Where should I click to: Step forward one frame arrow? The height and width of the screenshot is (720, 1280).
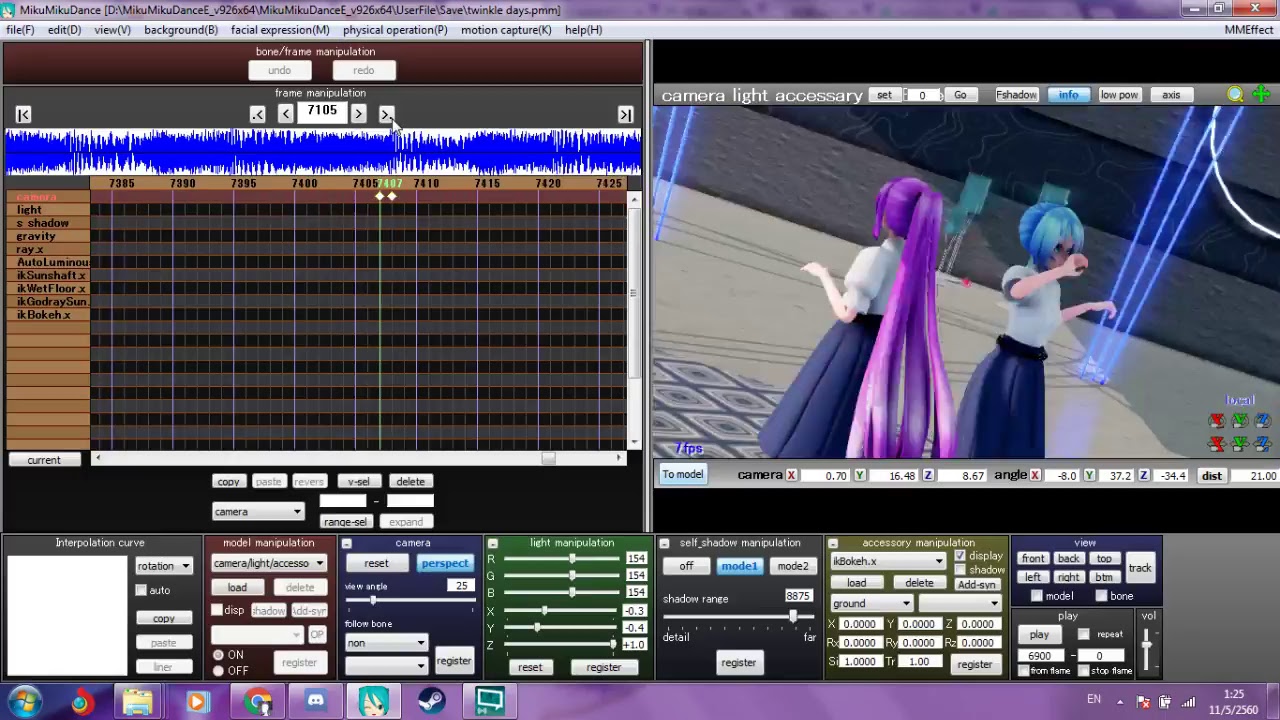coord(358,114)
